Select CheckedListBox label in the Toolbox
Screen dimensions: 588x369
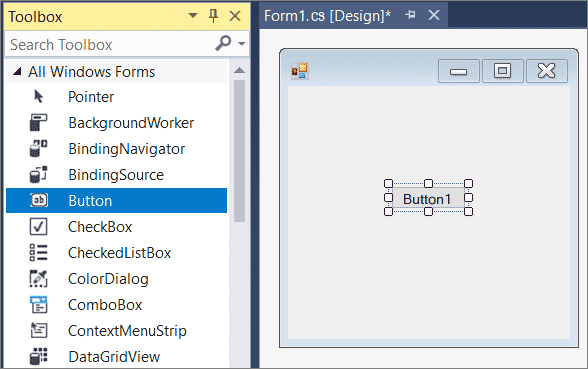pyautogui.click(x=119, y=253)
